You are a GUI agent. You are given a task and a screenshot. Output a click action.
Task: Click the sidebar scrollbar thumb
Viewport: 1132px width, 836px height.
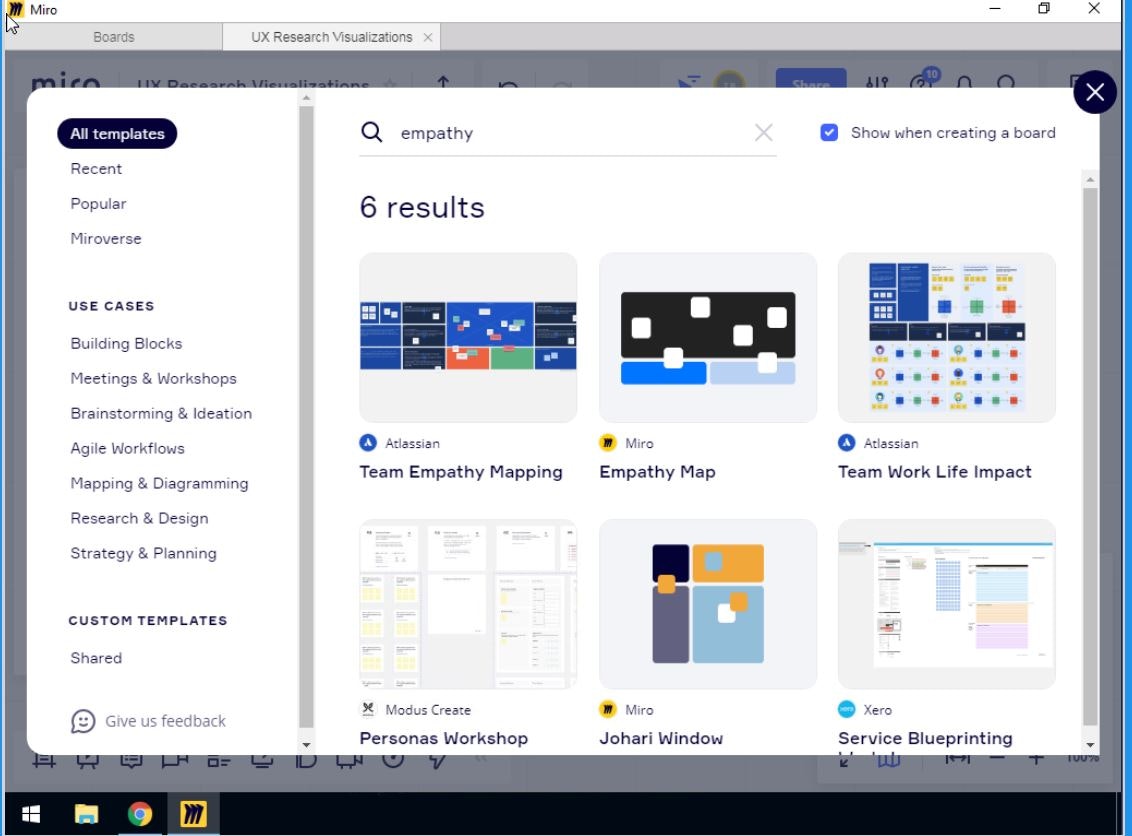pos(306,417)
